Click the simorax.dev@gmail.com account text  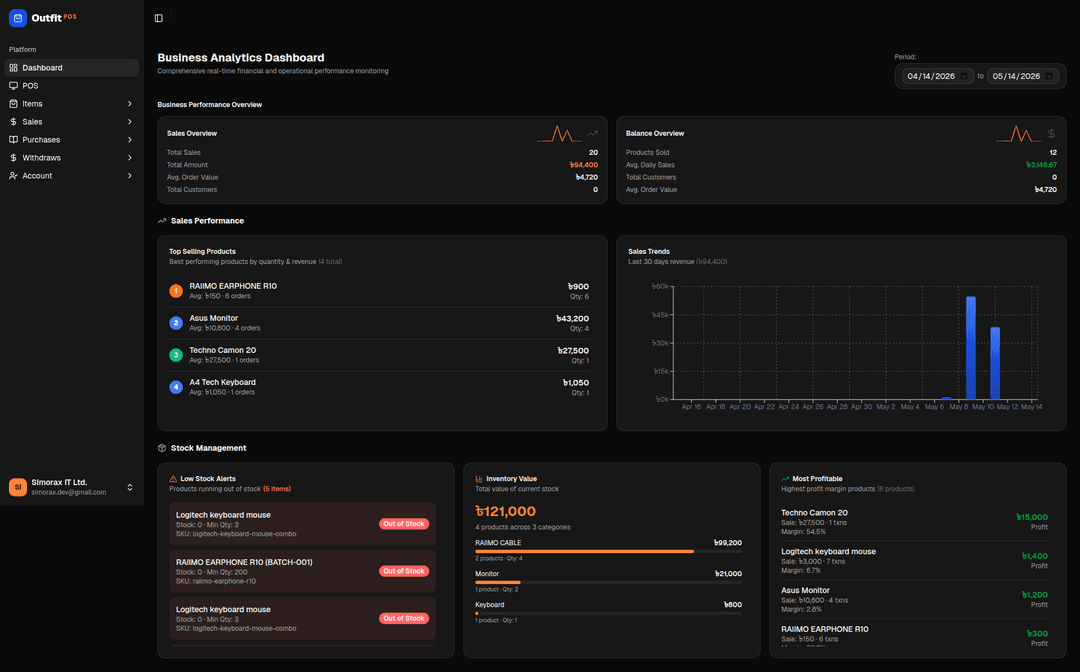pyautogui.click(x=69, y=492)
